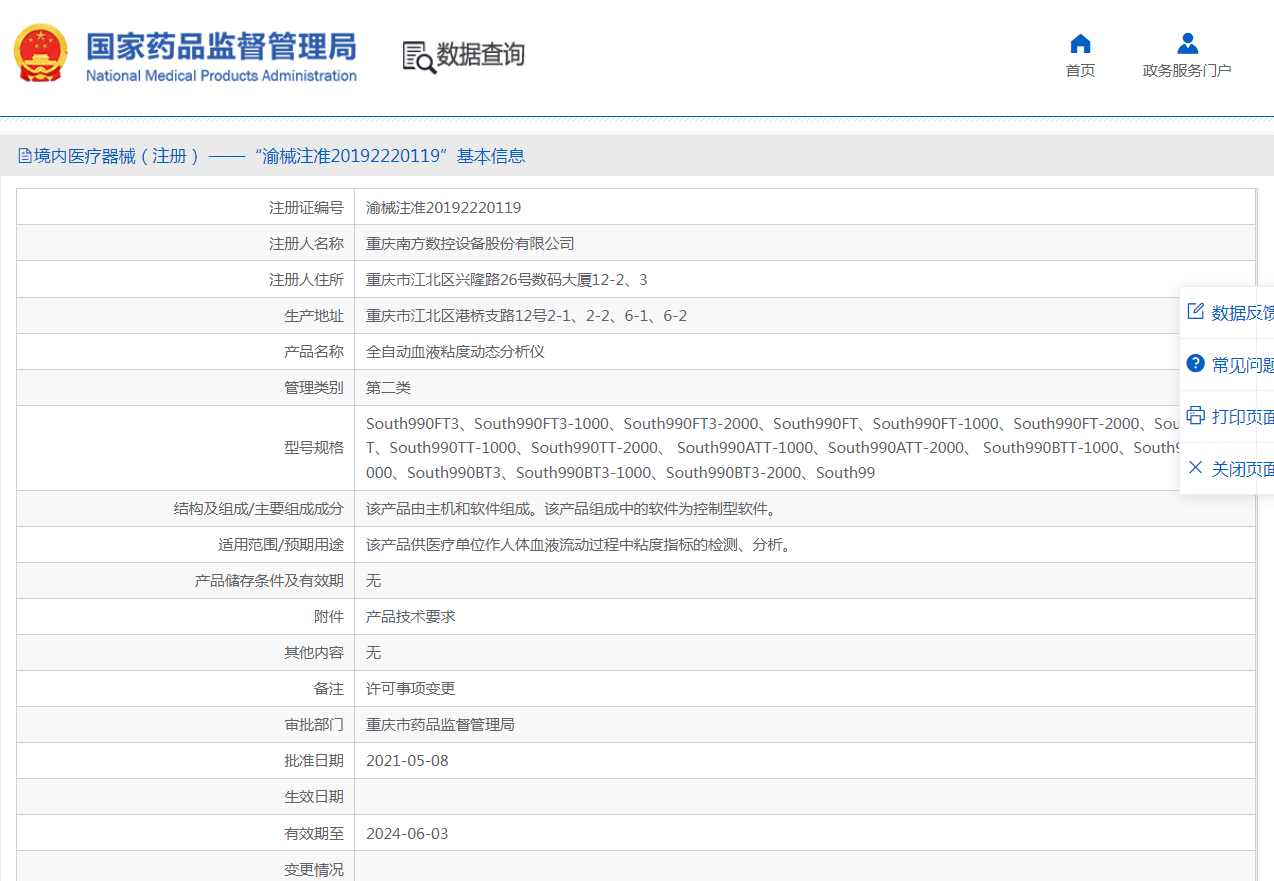Click management category value 第二类

(388, 388)
